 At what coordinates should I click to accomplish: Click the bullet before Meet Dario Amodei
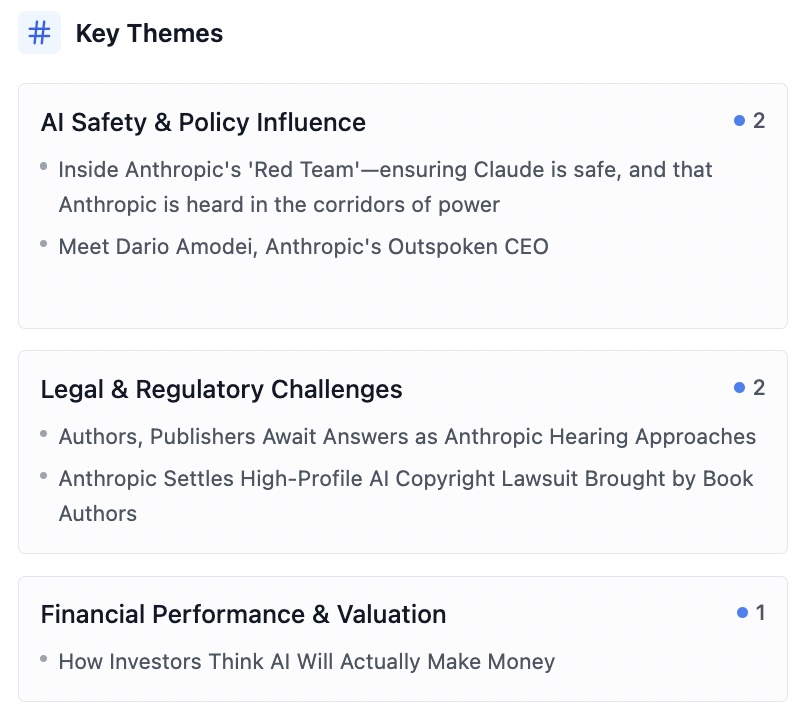(x=44, y=243)
